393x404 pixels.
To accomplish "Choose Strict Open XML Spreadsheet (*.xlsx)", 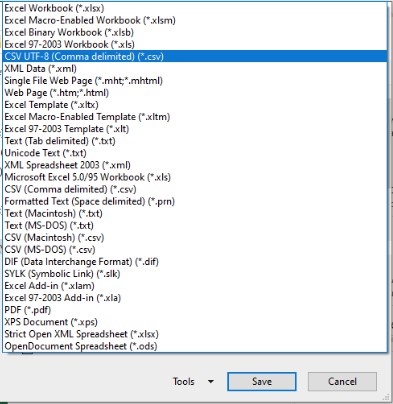I will pos(195,334).
